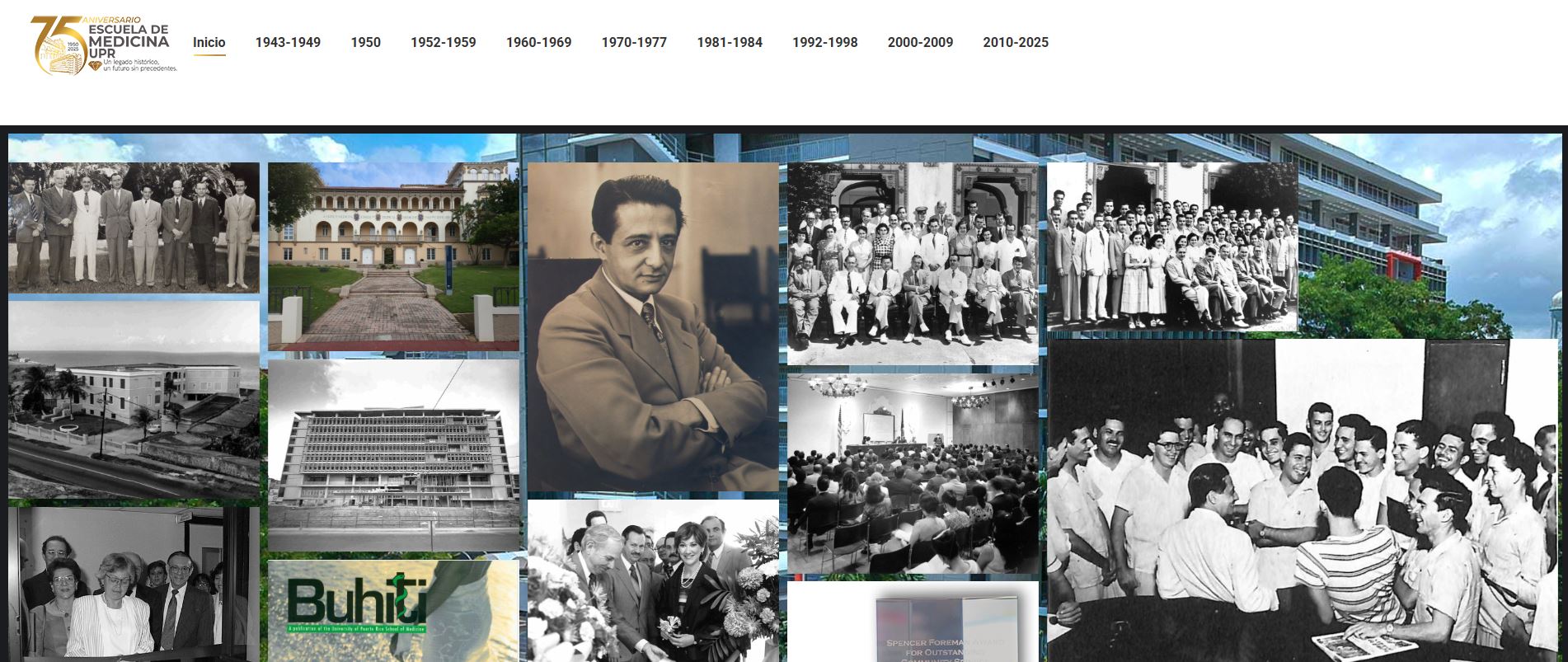The image size is (1568, 662).
Task: Open the multi-story building construction photo
Action: coord(393,454)
